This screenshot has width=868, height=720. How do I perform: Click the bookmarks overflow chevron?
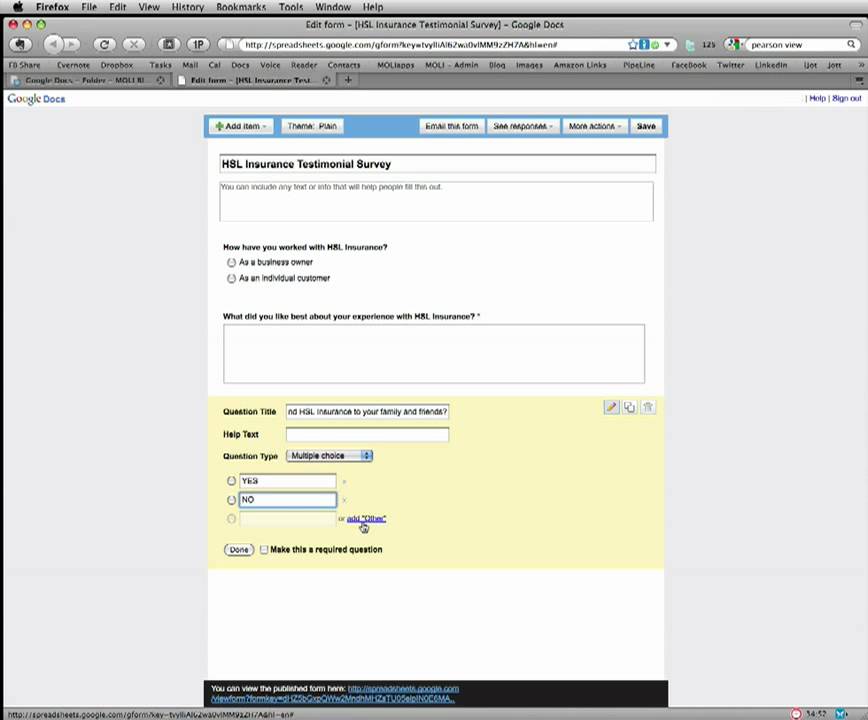coord(861,65)
